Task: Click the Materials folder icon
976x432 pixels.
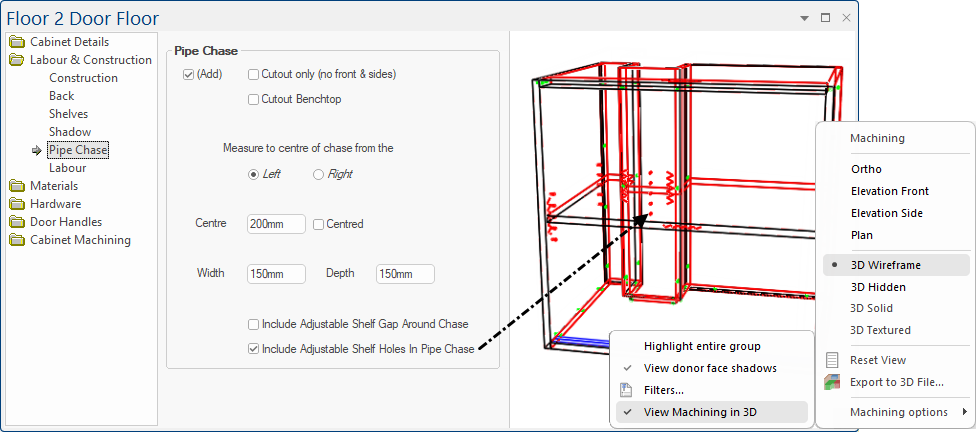Action: (x=17, y=186)
